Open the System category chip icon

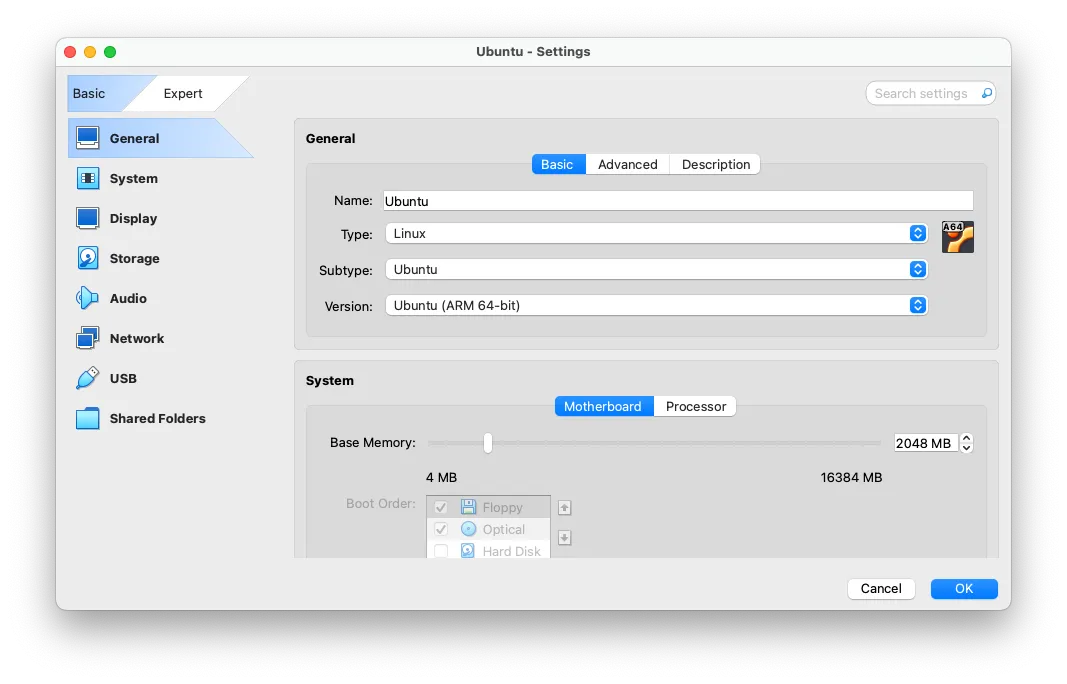click(x=88, y=178)
